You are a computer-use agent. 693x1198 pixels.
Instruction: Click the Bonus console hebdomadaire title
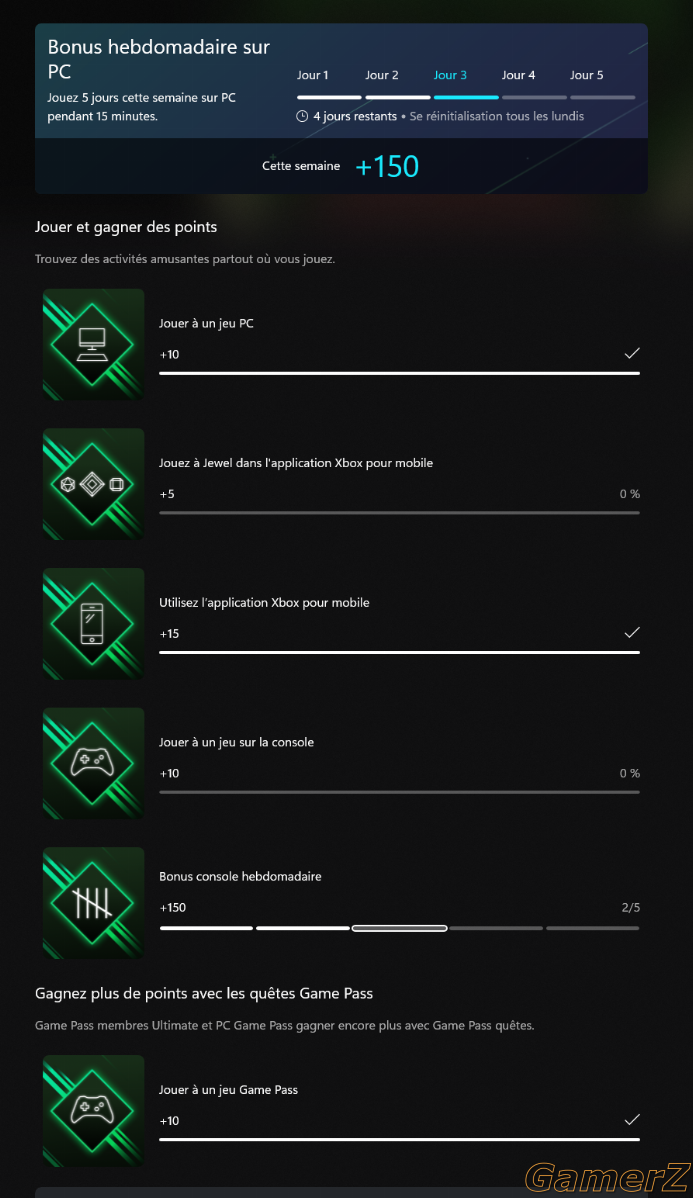[240, 876]
